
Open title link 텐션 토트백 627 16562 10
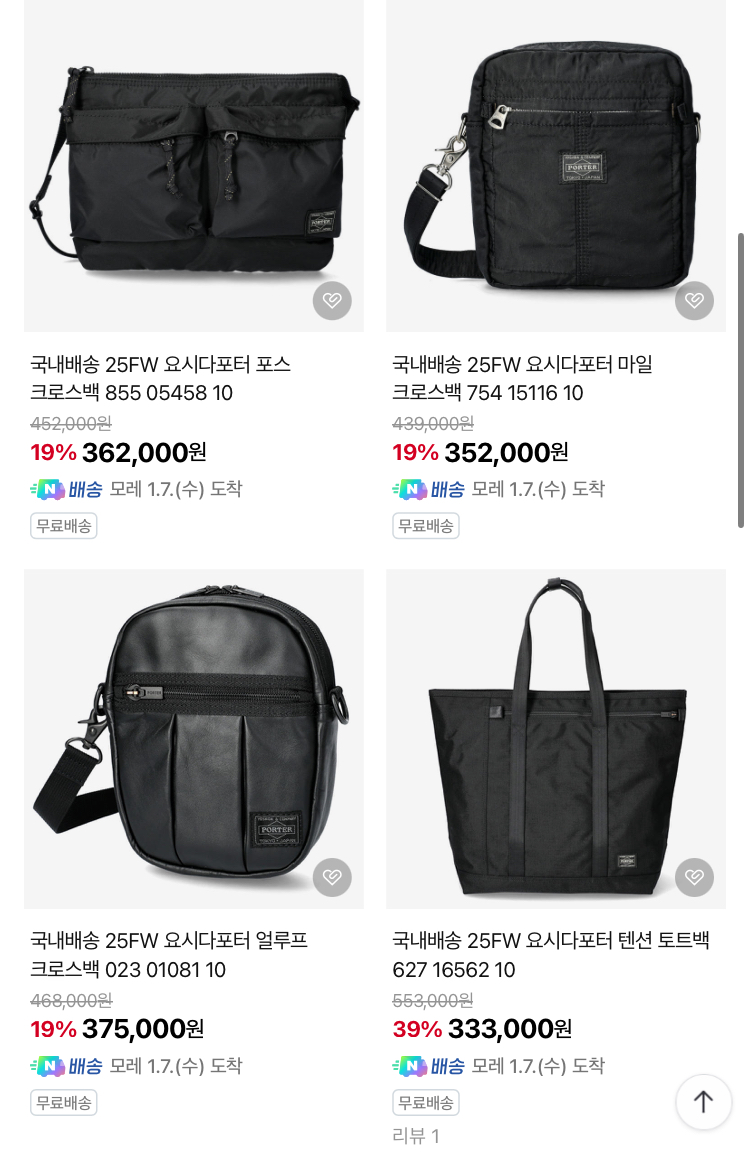click(551, 955)
